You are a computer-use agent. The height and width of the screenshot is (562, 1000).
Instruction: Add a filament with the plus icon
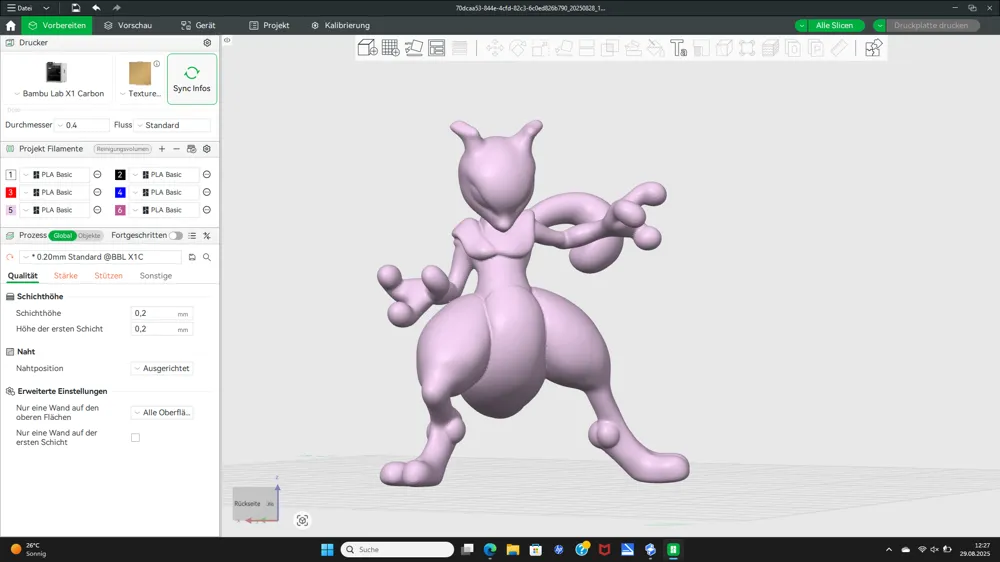coord(162,149)
